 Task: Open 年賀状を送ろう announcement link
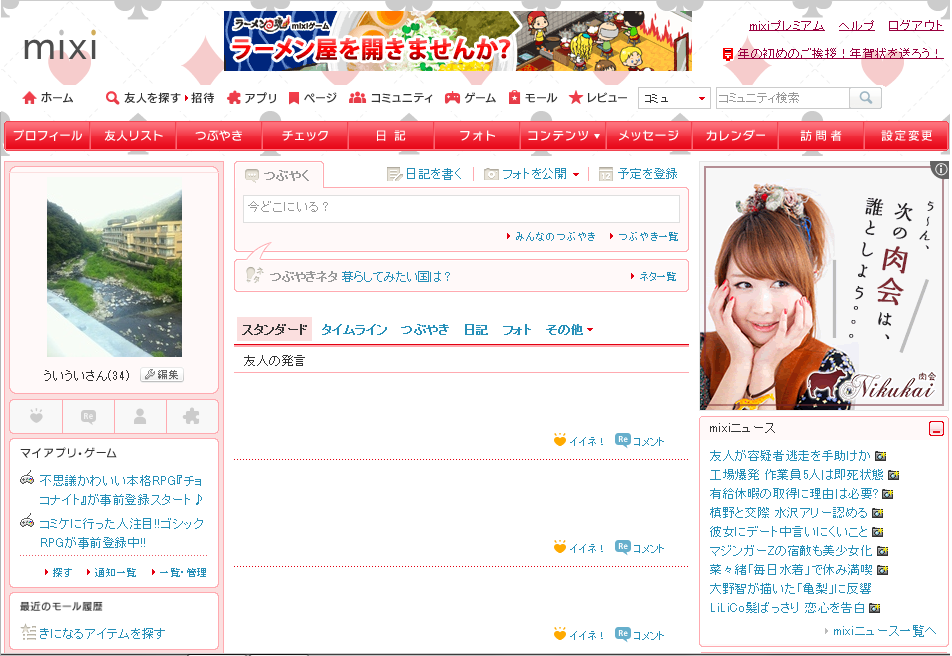tap(840, 53)
